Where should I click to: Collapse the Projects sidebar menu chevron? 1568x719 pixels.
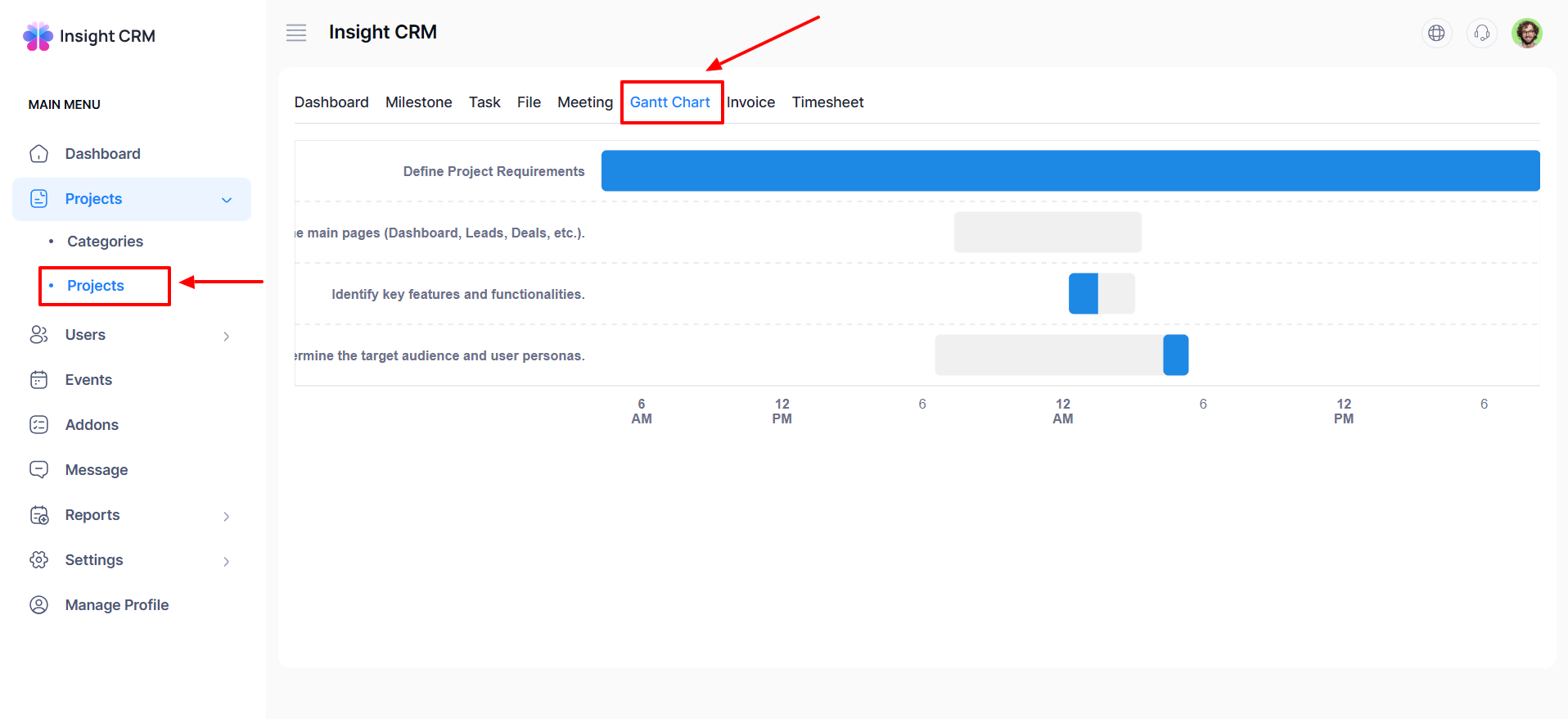227,200
